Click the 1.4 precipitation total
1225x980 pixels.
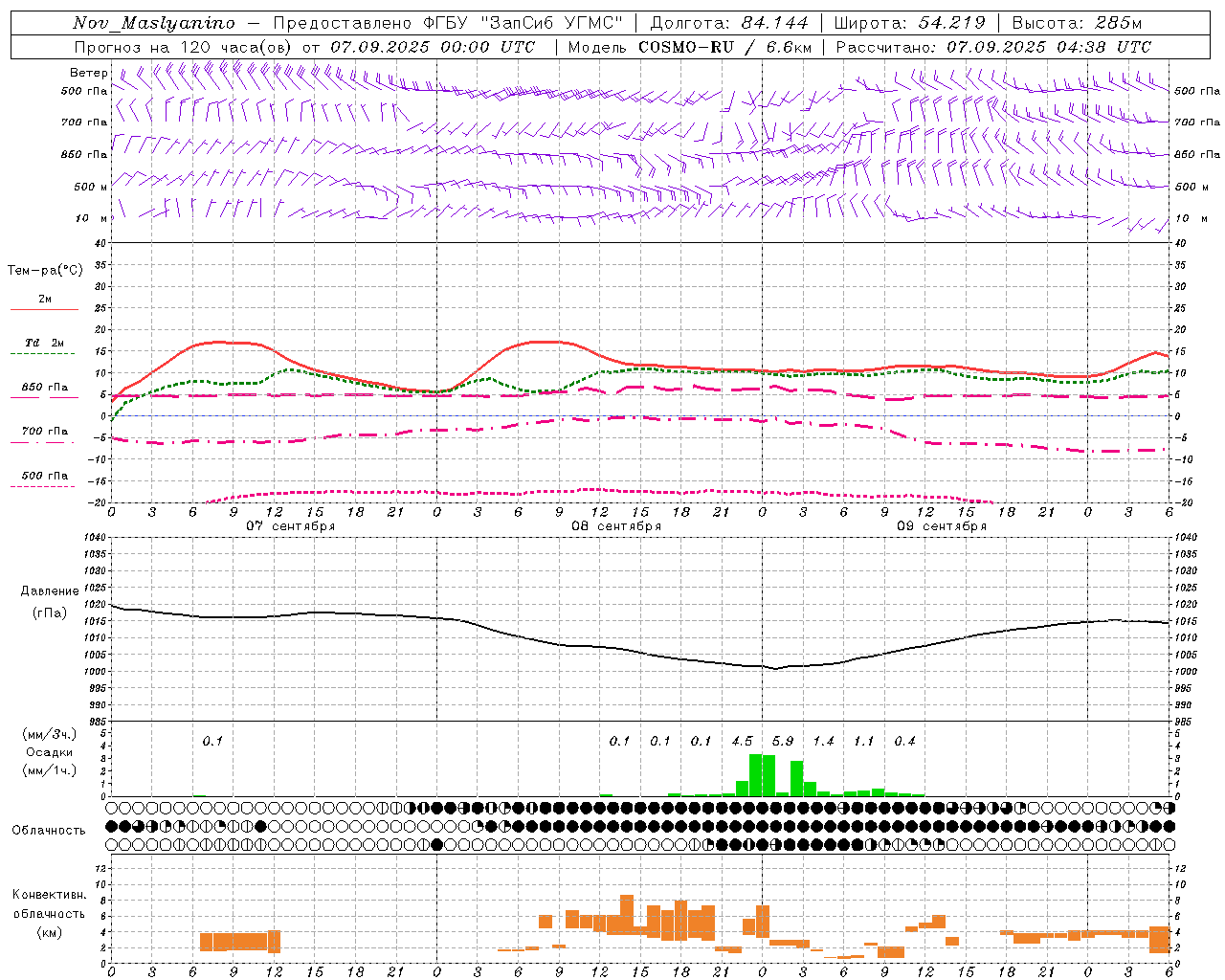[x=823, y=741]
